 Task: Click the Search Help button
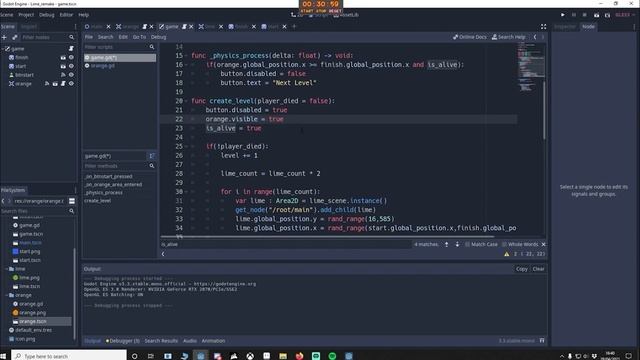[509, 37]
